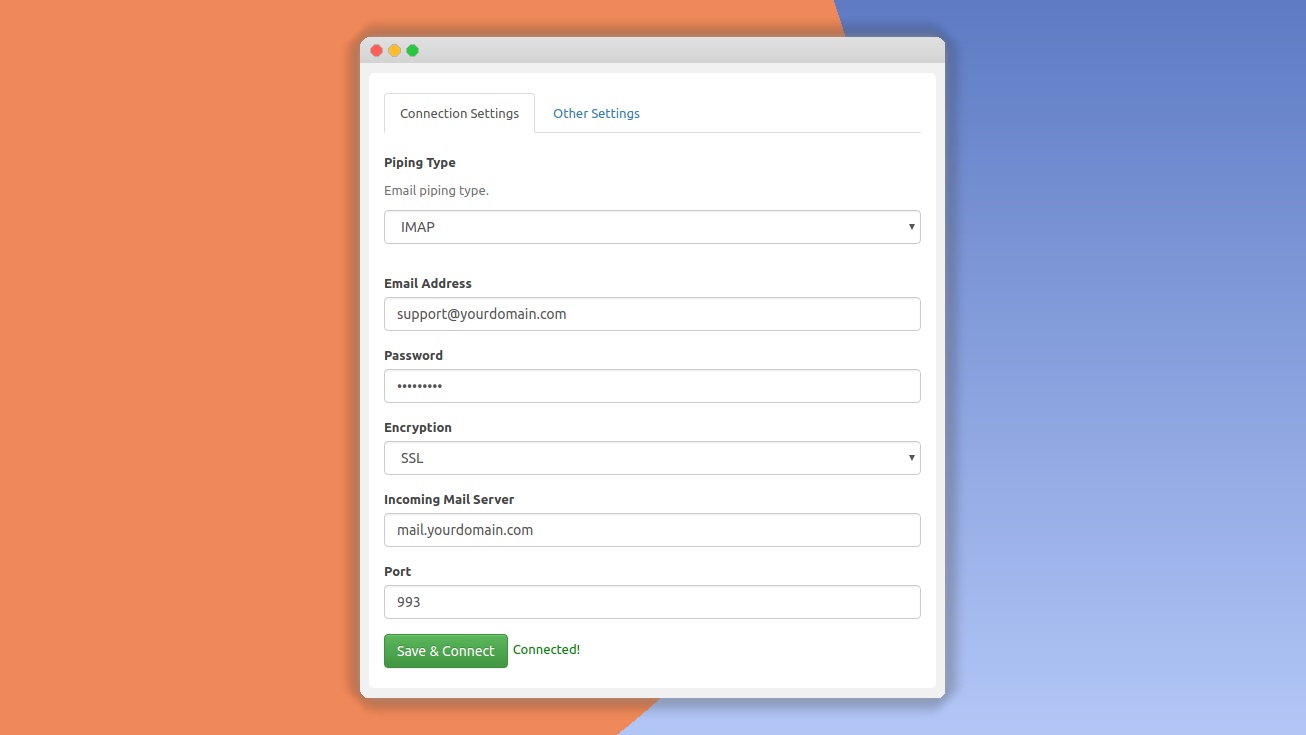Click the green maximize window button
1306x735 pixels.
click(x=413, y=51)
